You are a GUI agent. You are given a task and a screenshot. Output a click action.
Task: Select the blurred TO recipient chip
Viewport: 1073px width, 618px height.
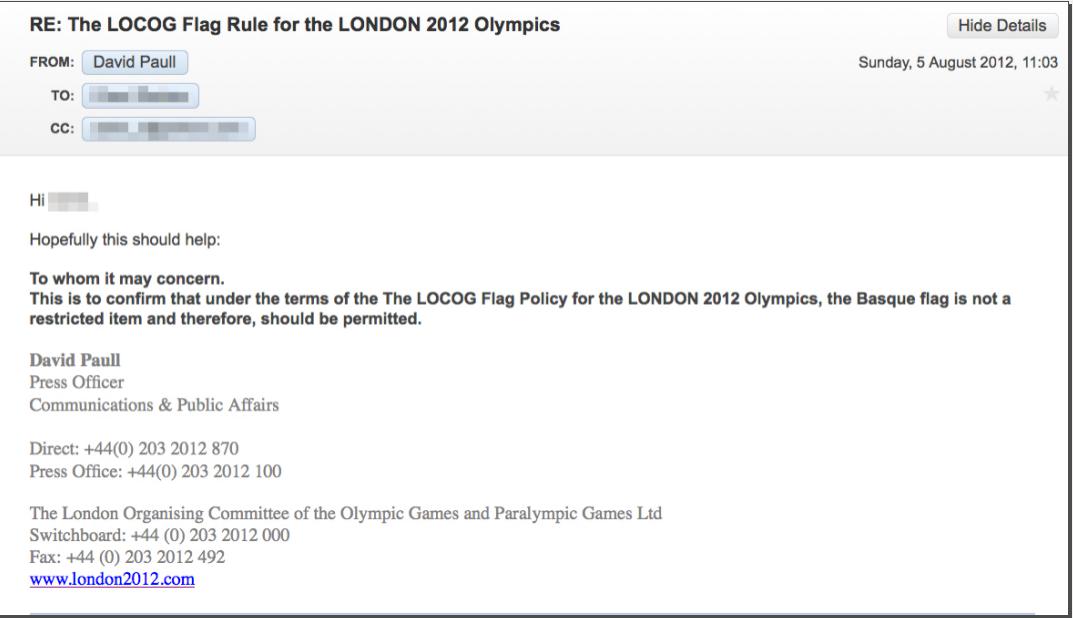140,95
